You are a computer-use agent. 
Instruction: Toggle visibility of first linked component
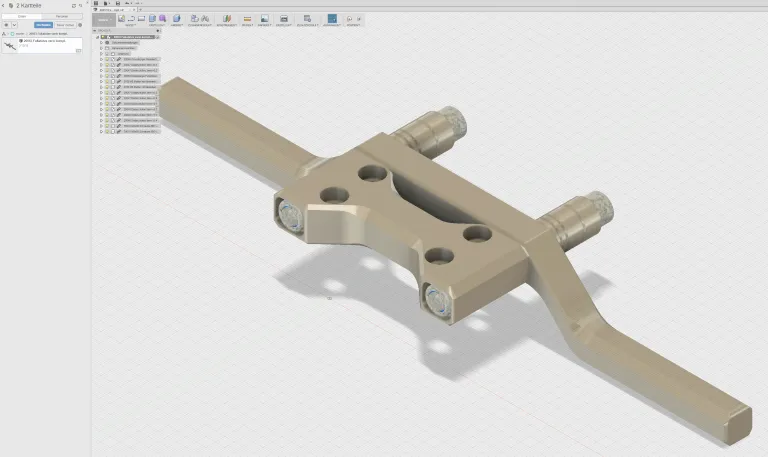tap(107, 59)
